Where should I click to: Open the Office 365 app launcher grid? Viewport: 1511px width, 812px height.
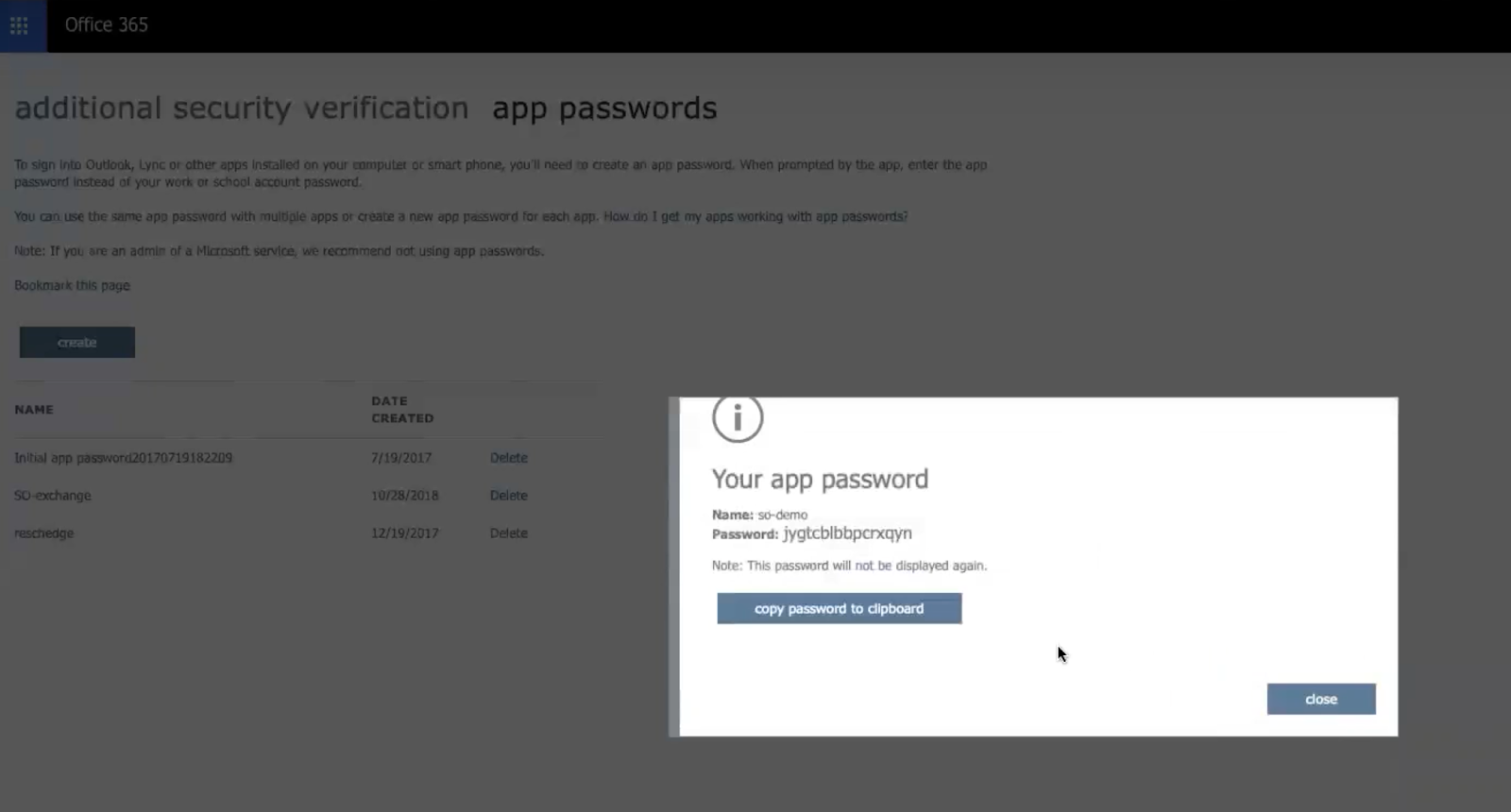click(x=19, y=25)
